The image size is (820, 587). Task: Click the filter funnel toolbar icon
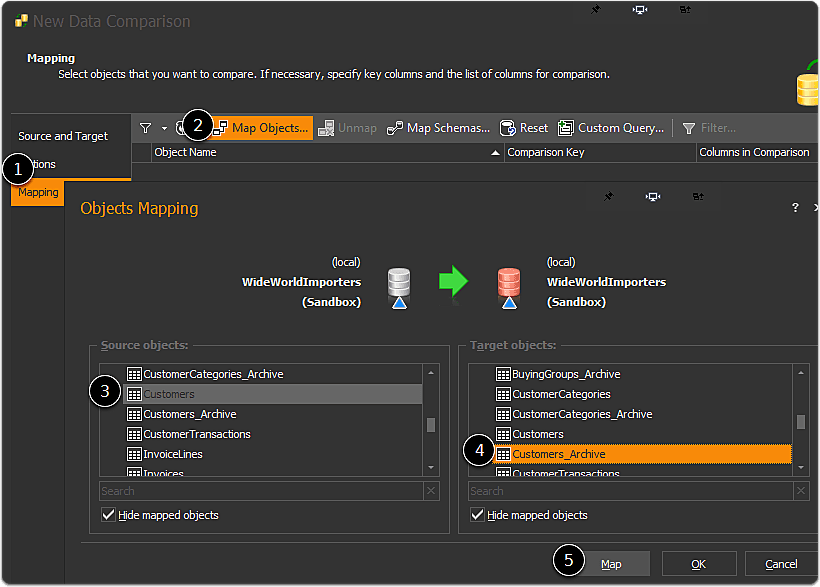143,128
